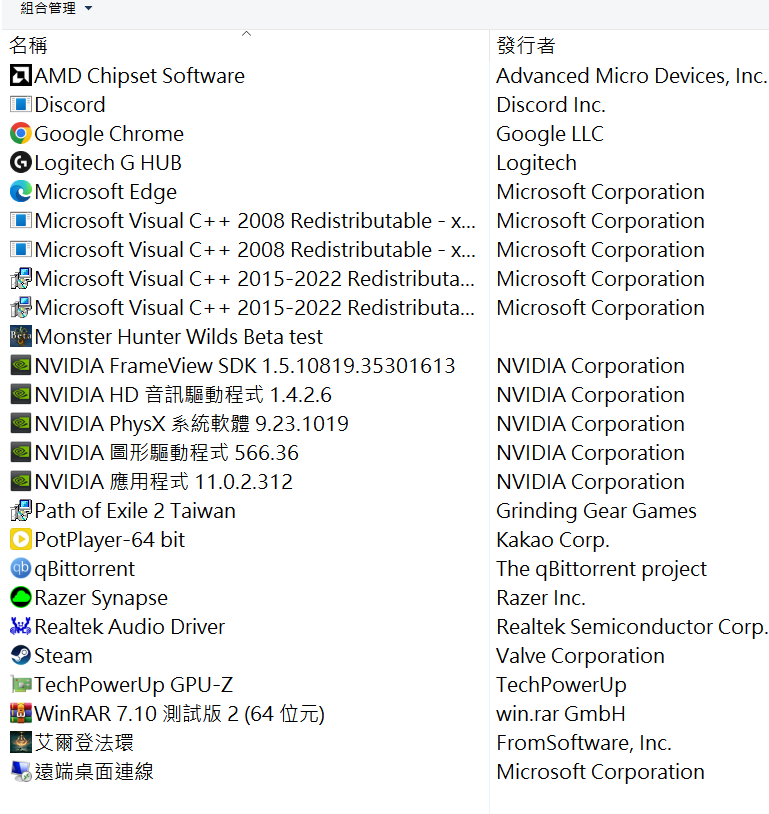
Task: Click the Realtek Audio Driver crab icon
Action: [x=21, y=627]
